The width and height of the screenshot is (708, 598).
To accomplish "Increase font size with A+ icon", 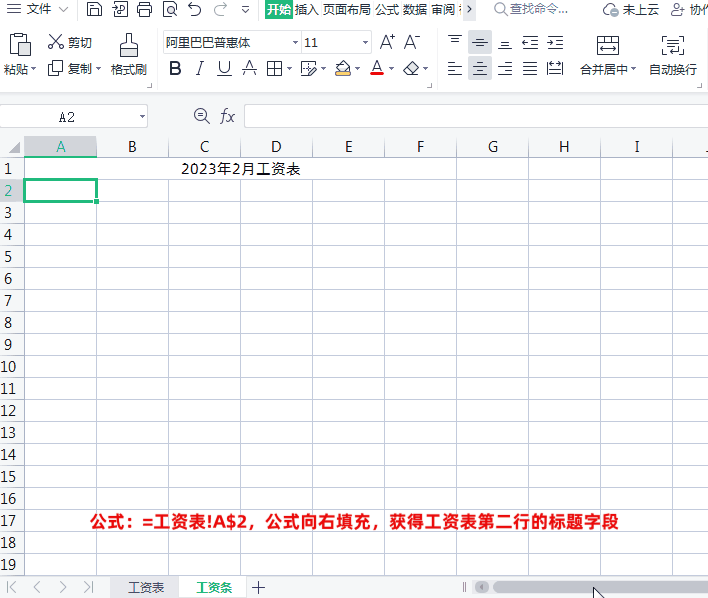I will (387, 42).
